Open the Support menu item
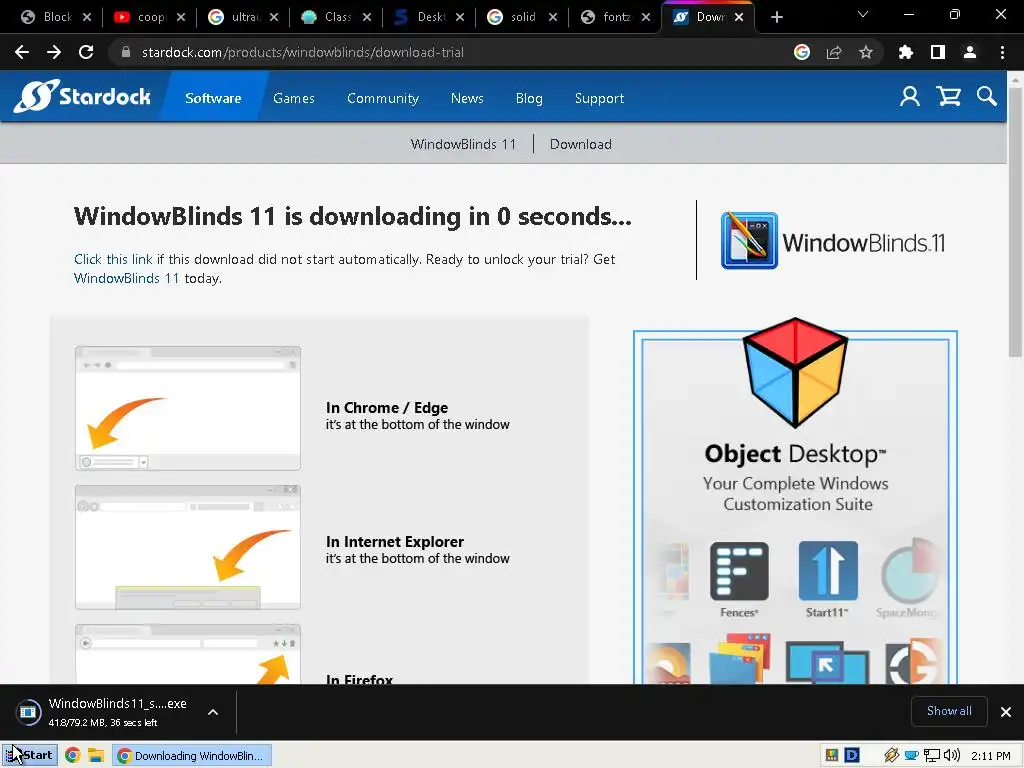 599,98
